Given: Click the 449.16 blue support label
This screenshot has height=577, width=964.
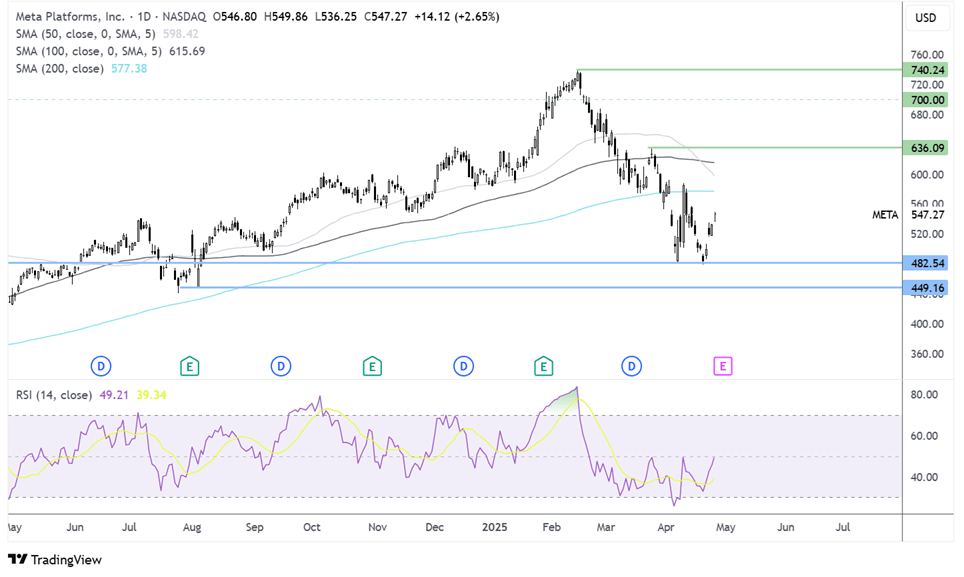Looking at the screenshot, I should (x=925, y=288).
